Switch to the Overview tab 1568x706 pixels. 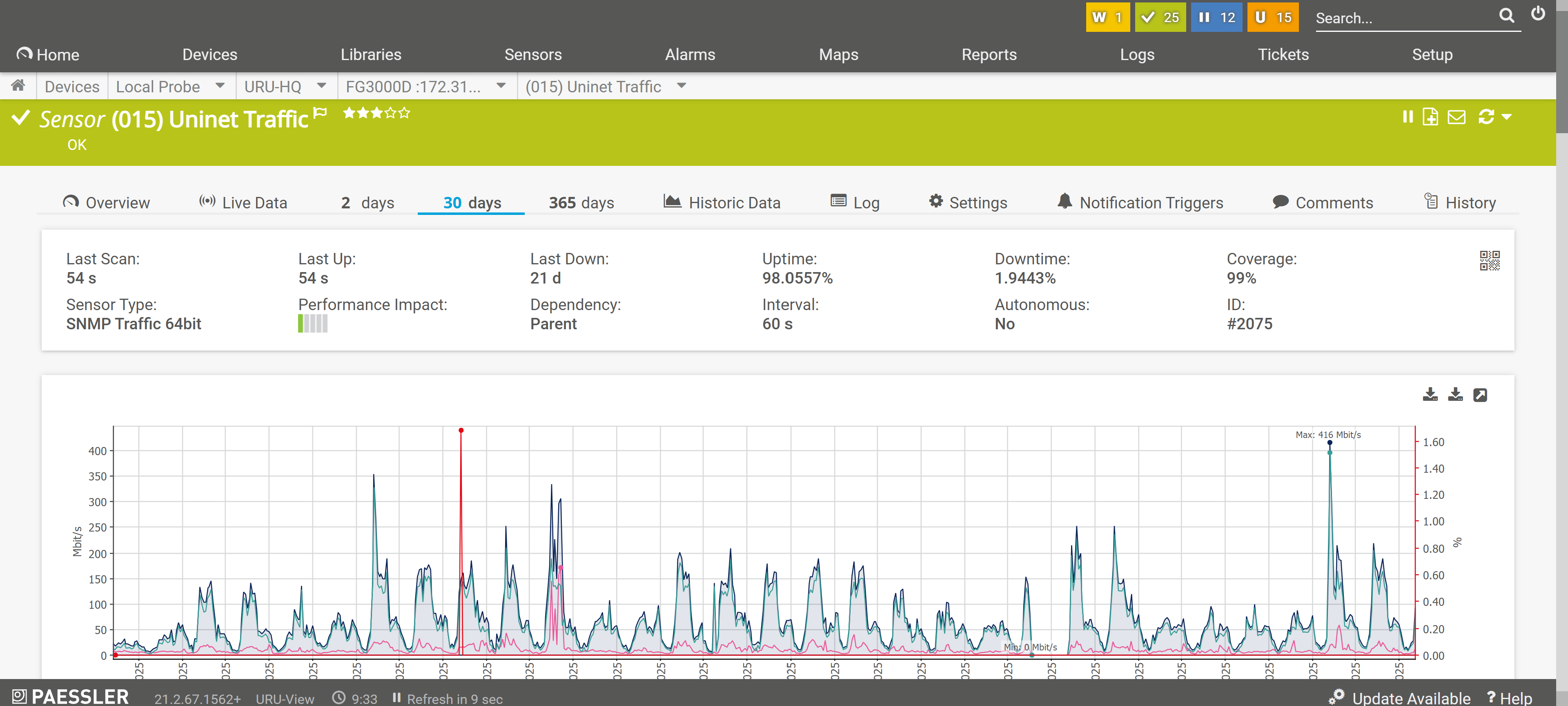point(106,202)
